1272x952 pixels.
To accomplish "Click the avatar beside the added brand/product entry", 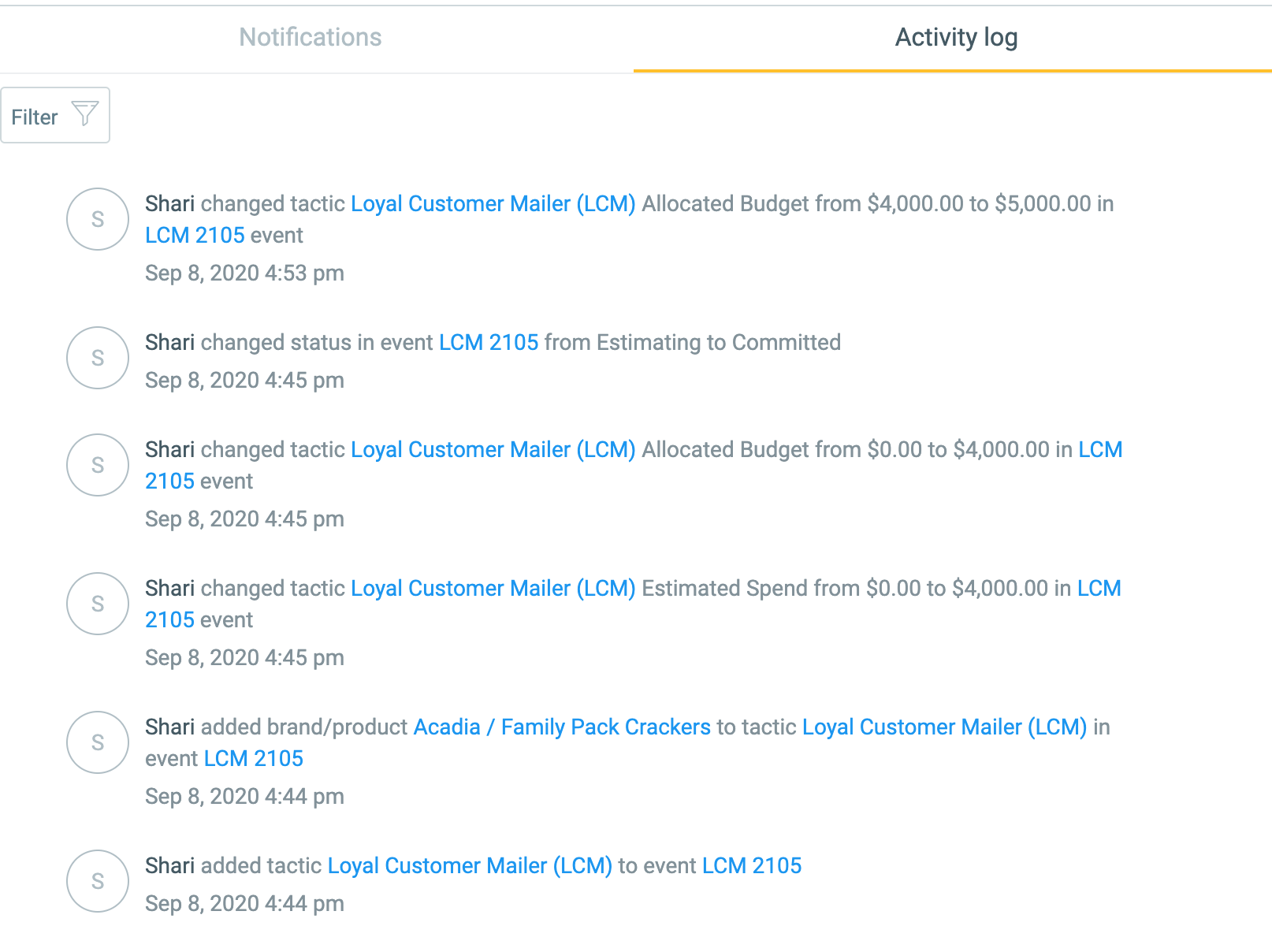I will point(98,742).
